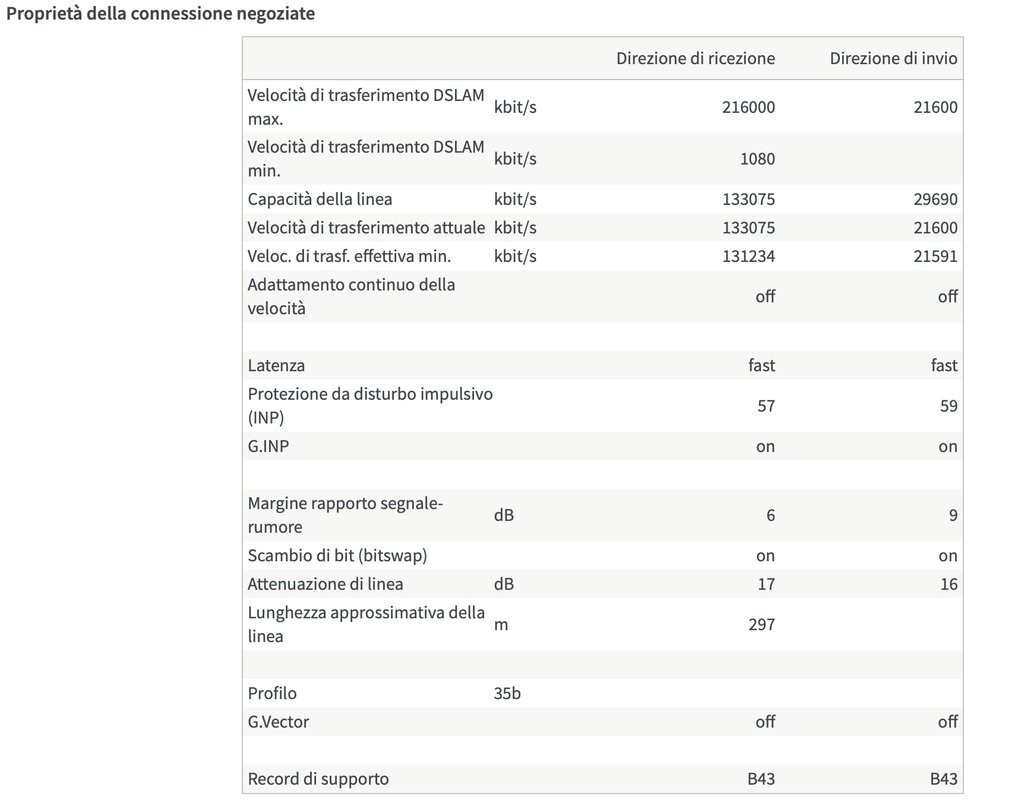Click the approximate line length value 297
Image resolution: width=1024 pixels, height=809 pixels.
(761, 625)
